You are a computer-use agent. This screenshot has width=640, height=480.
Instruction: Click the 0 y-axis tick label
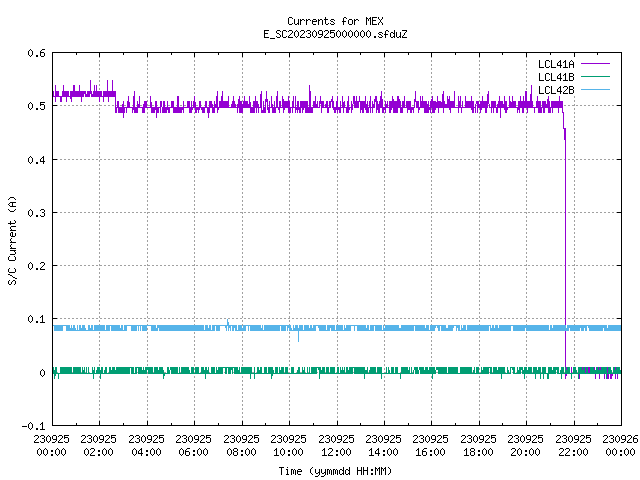pyautogui.click(x=42, y=373)
